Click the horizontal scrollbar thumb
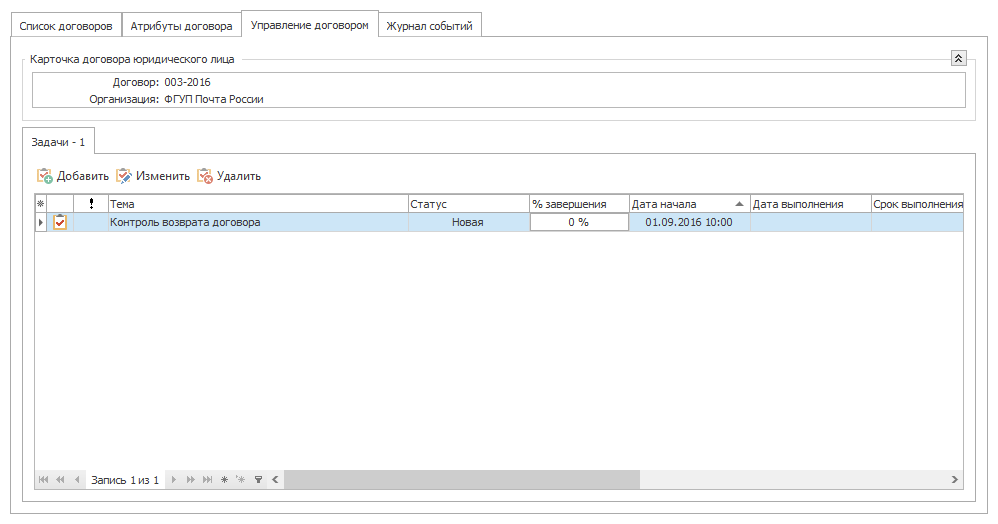This screenshot has width=998, height=524. (462, 479)
